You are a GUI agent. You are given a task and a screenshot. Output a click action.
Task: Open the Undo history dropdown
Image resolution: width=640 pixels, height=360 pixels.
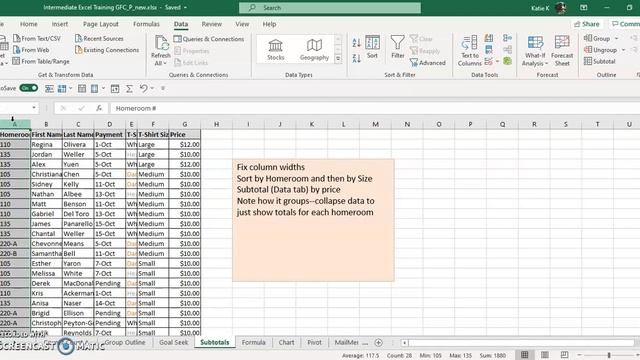(x=152, y=88)
